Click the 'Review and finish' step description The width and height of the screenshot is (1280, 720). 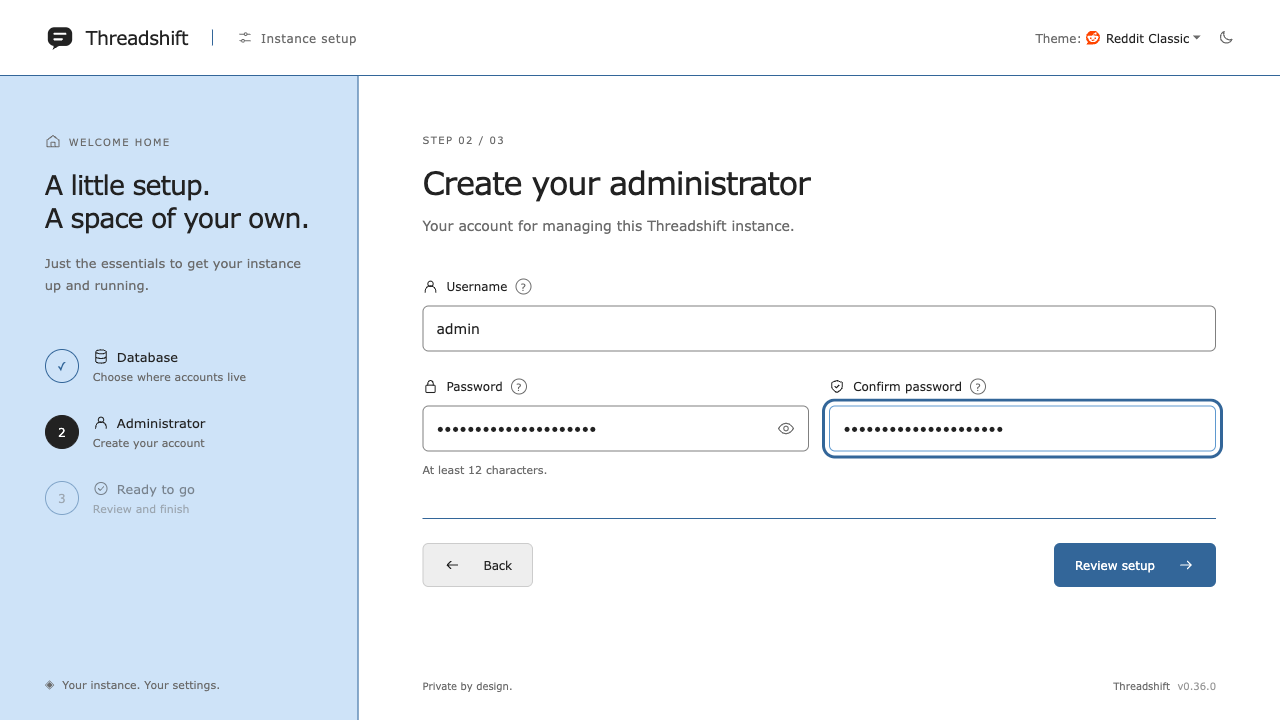141,509
